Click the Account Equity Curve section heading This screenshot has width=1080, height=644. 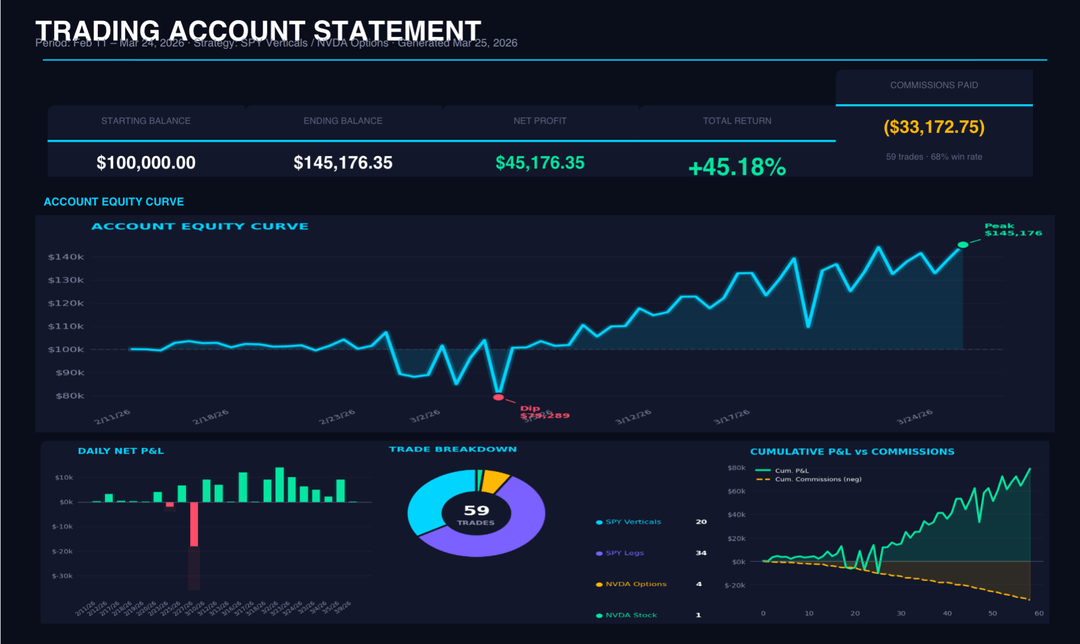(x=114, y=202)
